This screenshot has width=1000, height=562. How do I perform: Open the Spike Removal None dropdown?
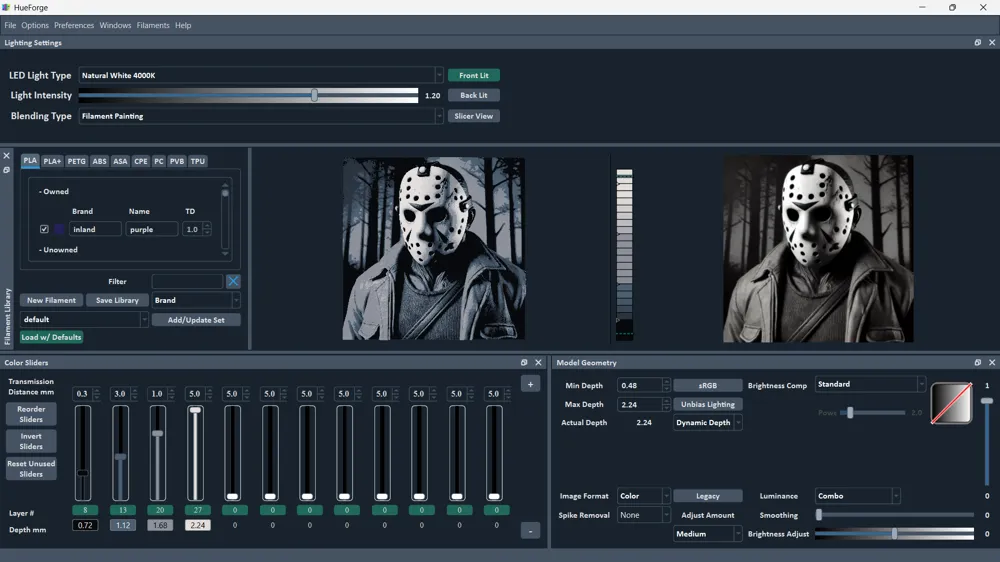coord(643,515)
